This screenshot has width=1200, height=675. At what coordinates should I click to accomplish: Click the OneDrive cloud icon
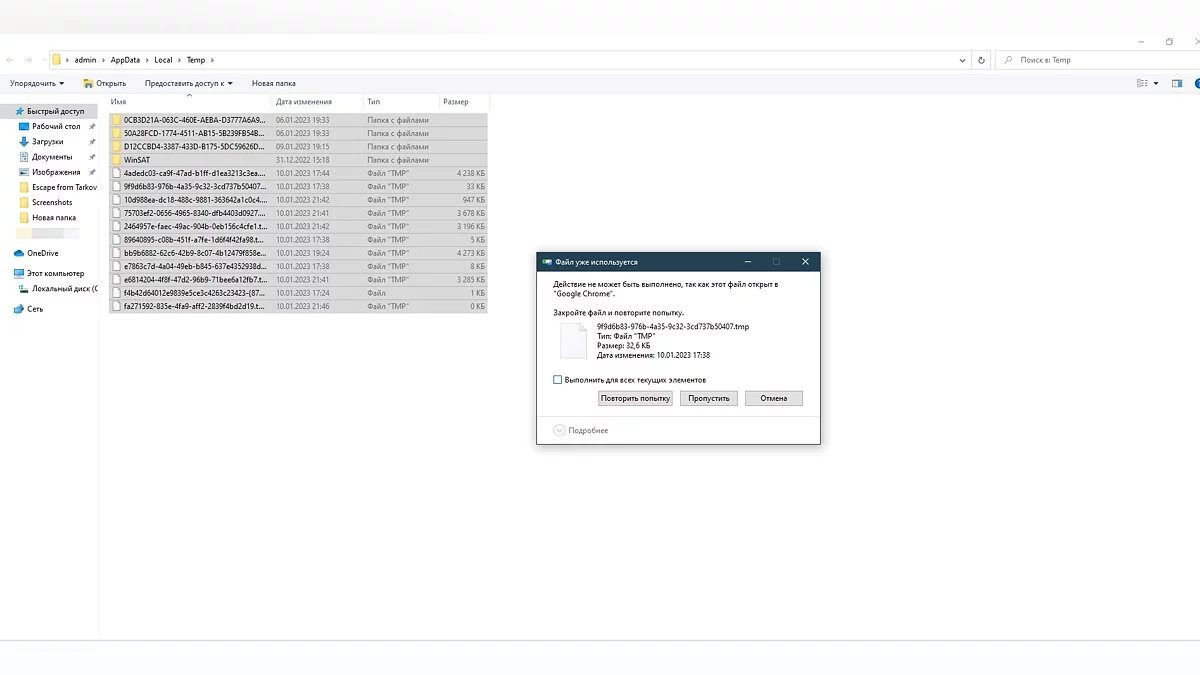[19, 253]
